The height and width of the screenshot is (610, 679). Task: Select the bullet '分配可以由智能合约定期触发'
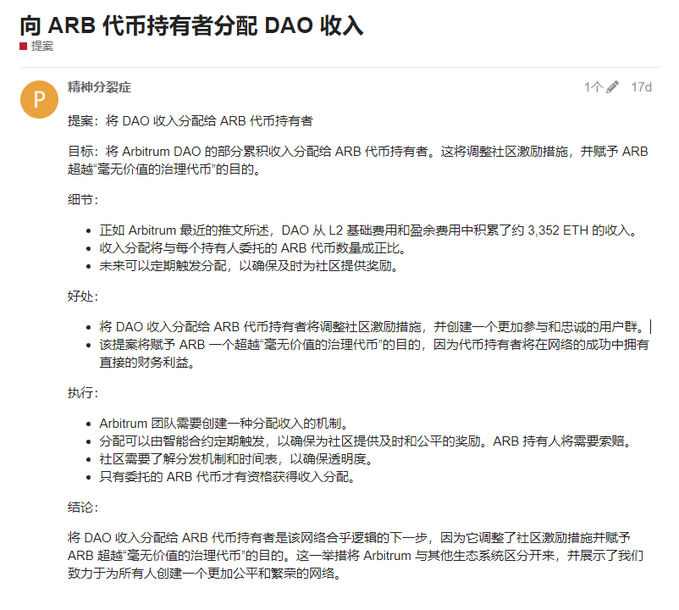point(366,441)
